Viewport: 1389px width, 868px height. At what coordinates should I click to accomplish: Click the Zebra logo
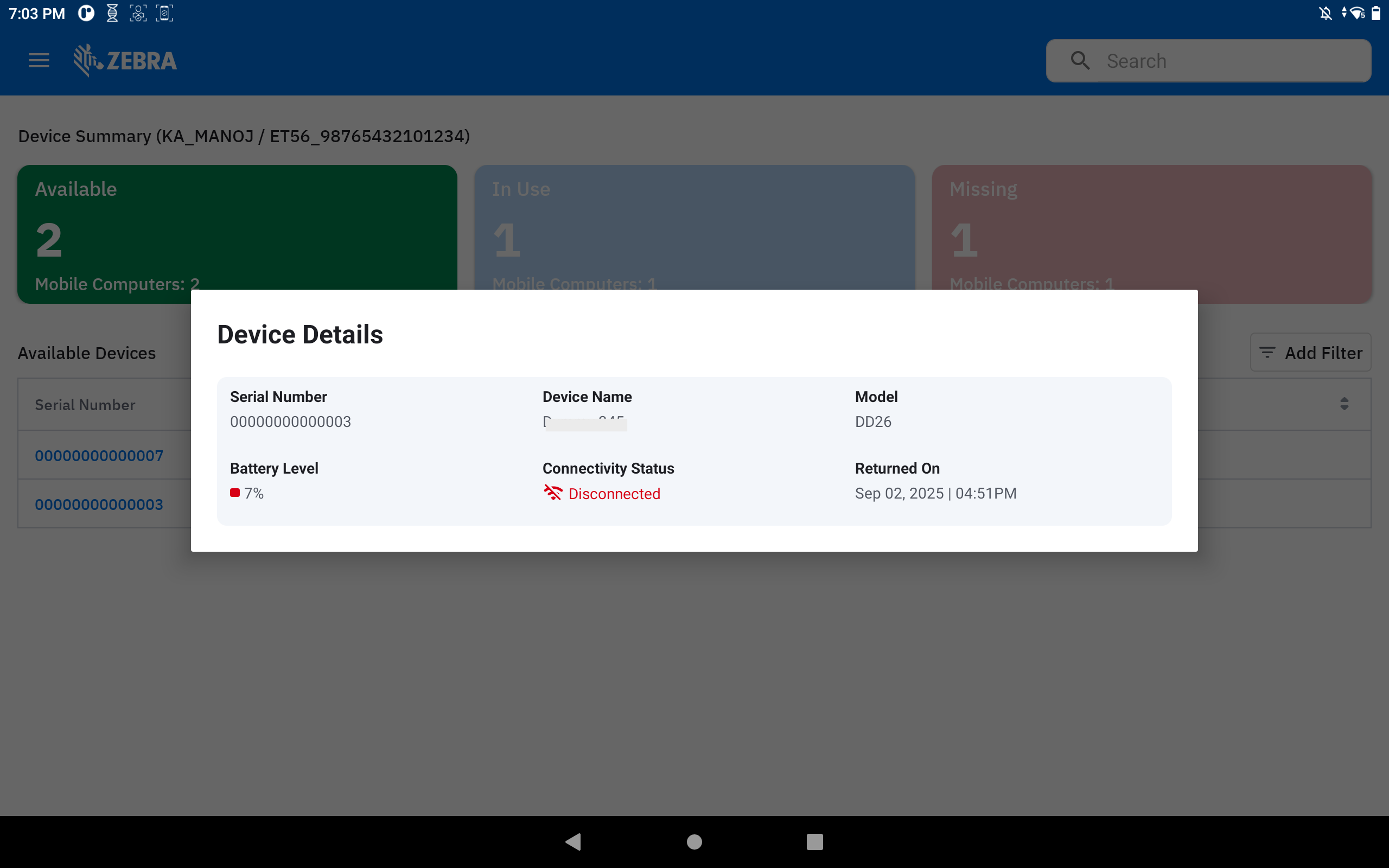point(125,60)
